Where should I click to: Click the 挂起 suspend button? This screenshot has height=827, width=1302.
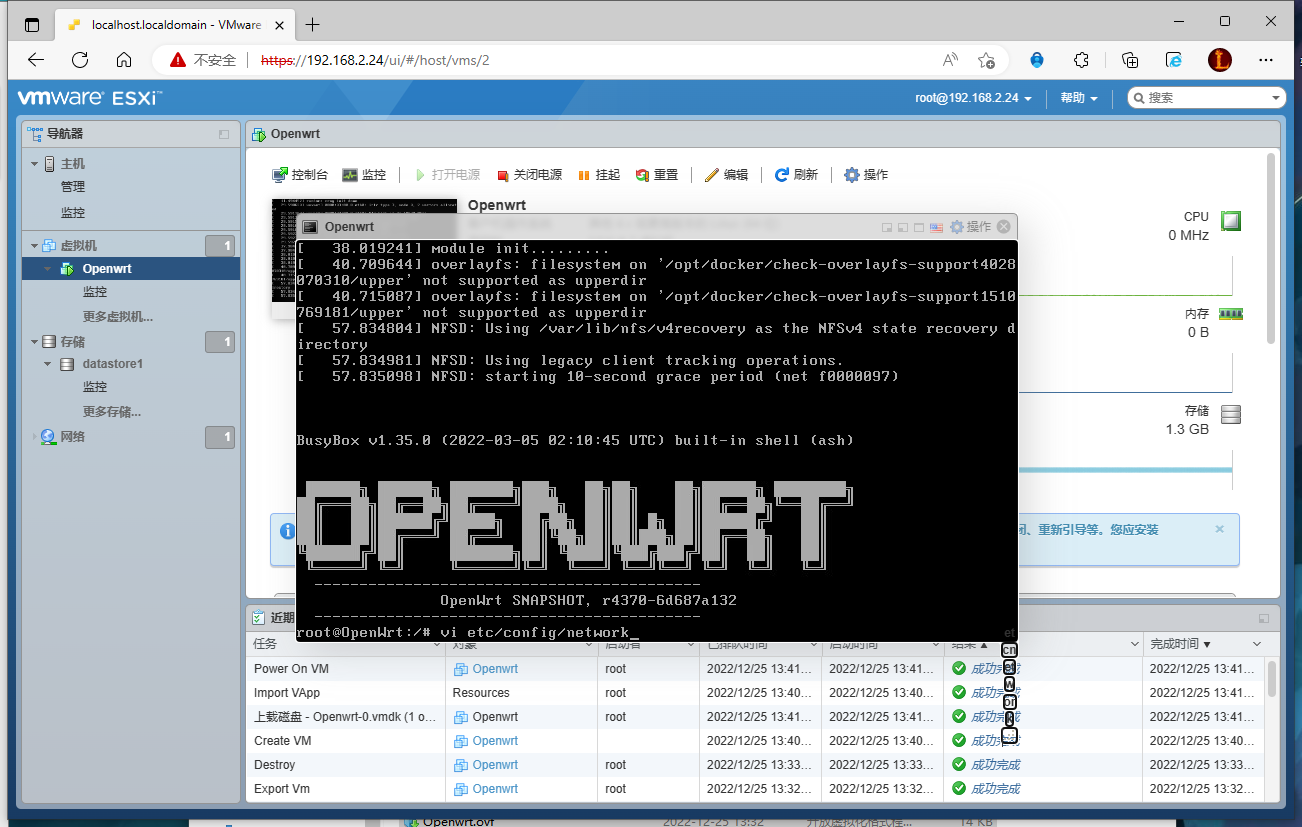[x=599, y=175]
